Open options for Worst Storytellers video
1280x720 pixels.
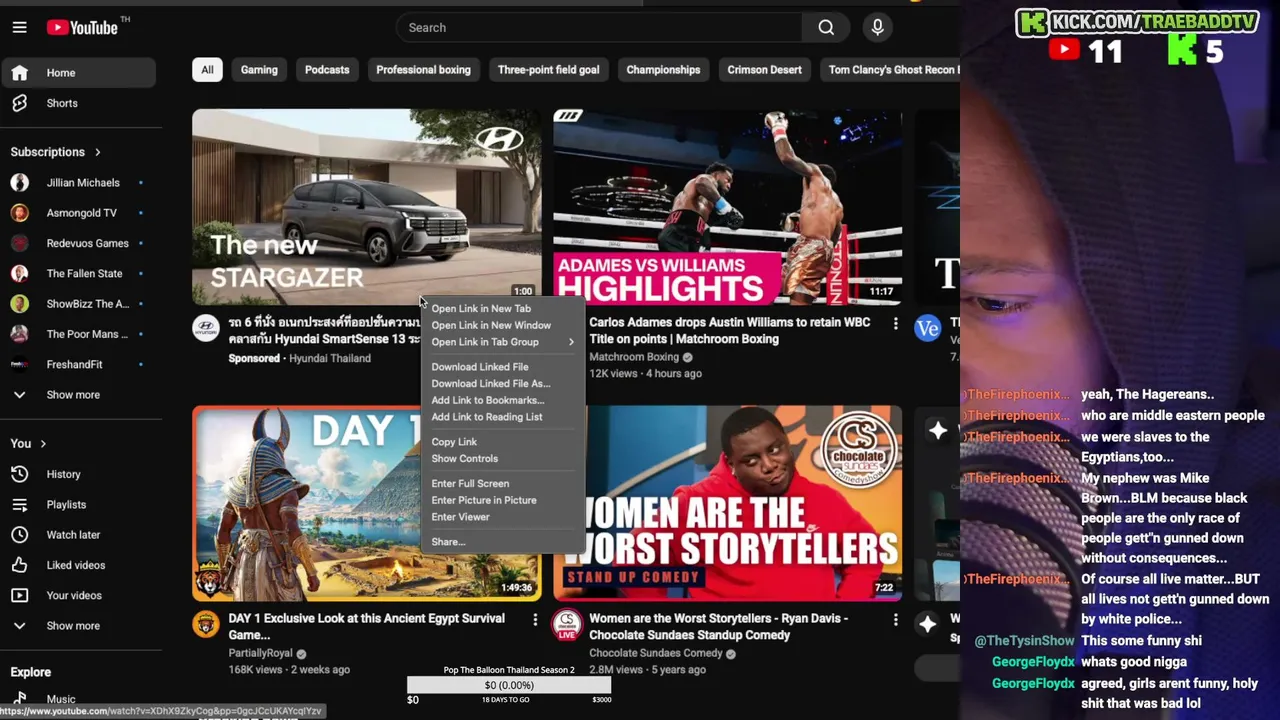[895, 620]
